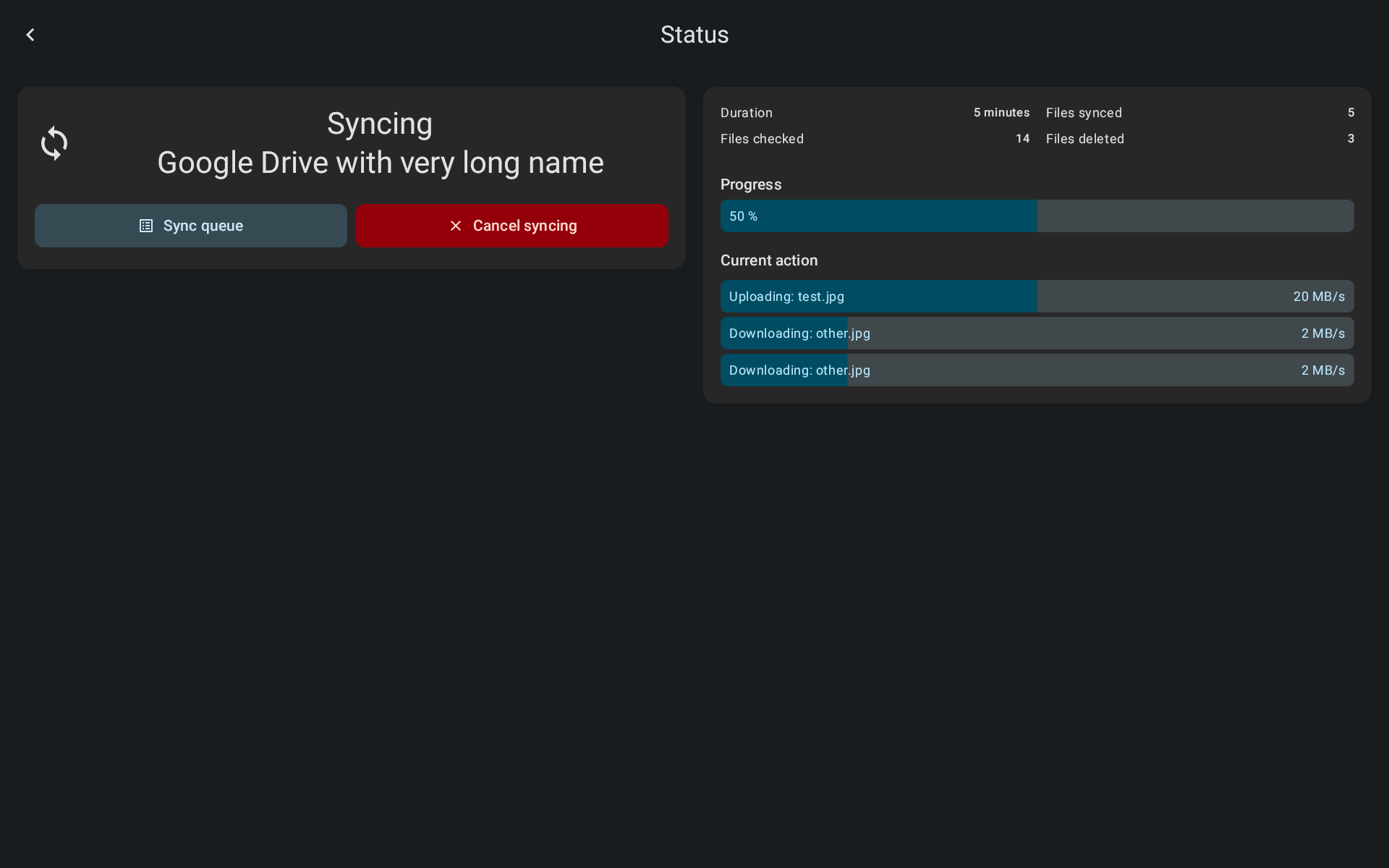The width and height of the screenshot is (1389, 868).
Task: Click the '5 minutes' duration value
Action: pyautogui.click(x=1001, y=113)
